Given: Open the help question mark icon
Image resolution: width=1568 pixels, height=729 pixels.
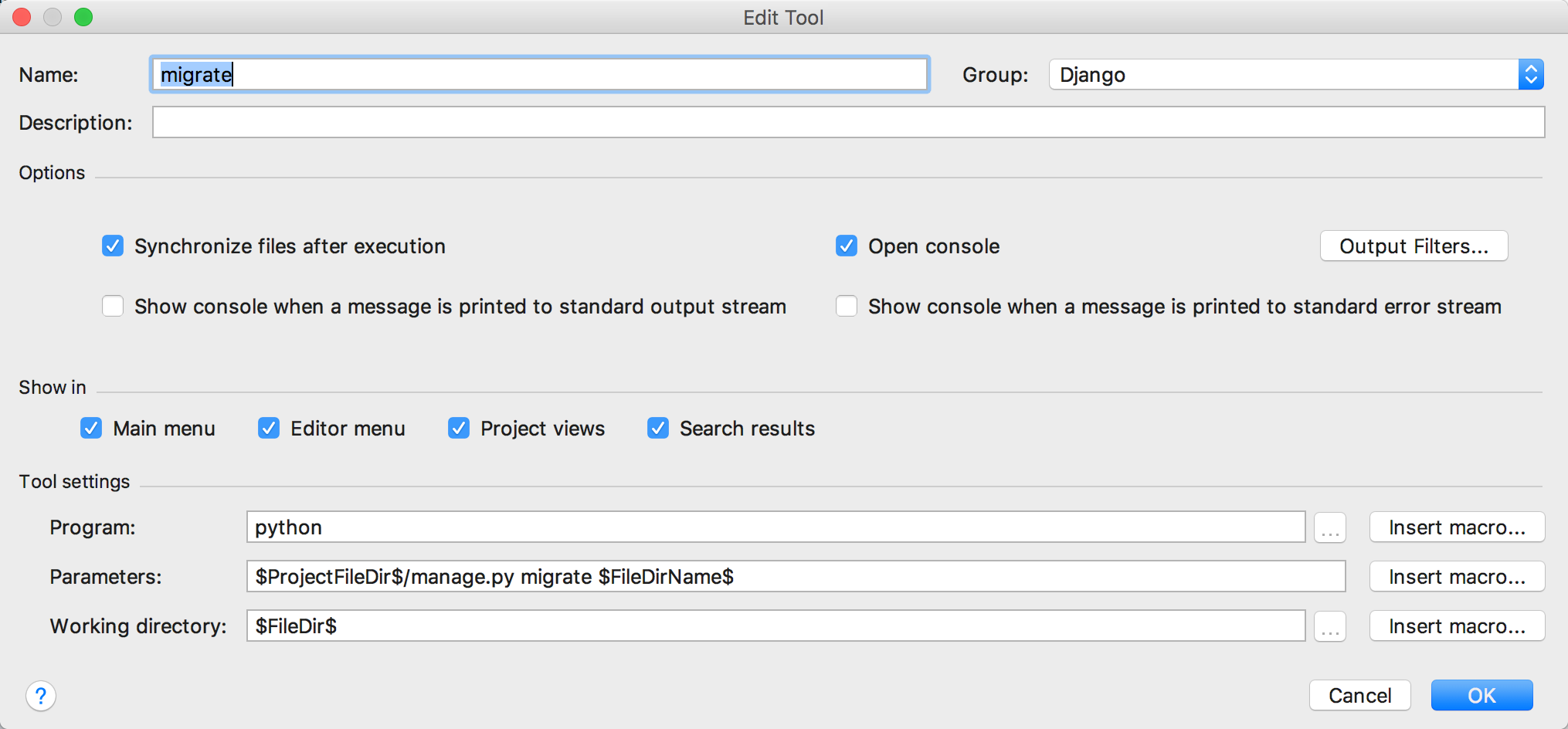Looking at the screenshot, I should tap(41, 696).
